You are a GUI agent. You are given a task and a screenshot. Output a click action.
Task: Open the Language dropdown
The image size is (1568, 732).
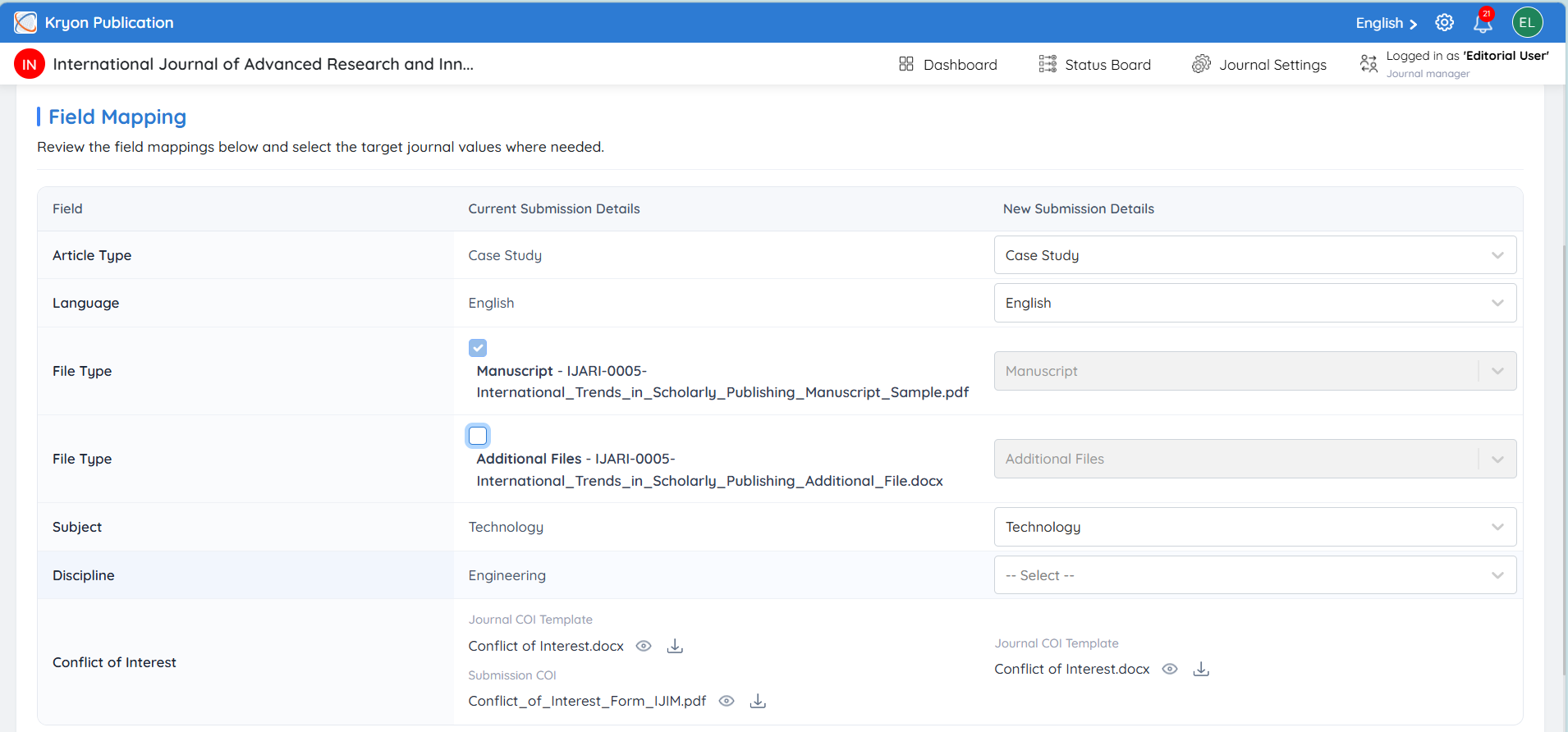[x=1255, y=303]
